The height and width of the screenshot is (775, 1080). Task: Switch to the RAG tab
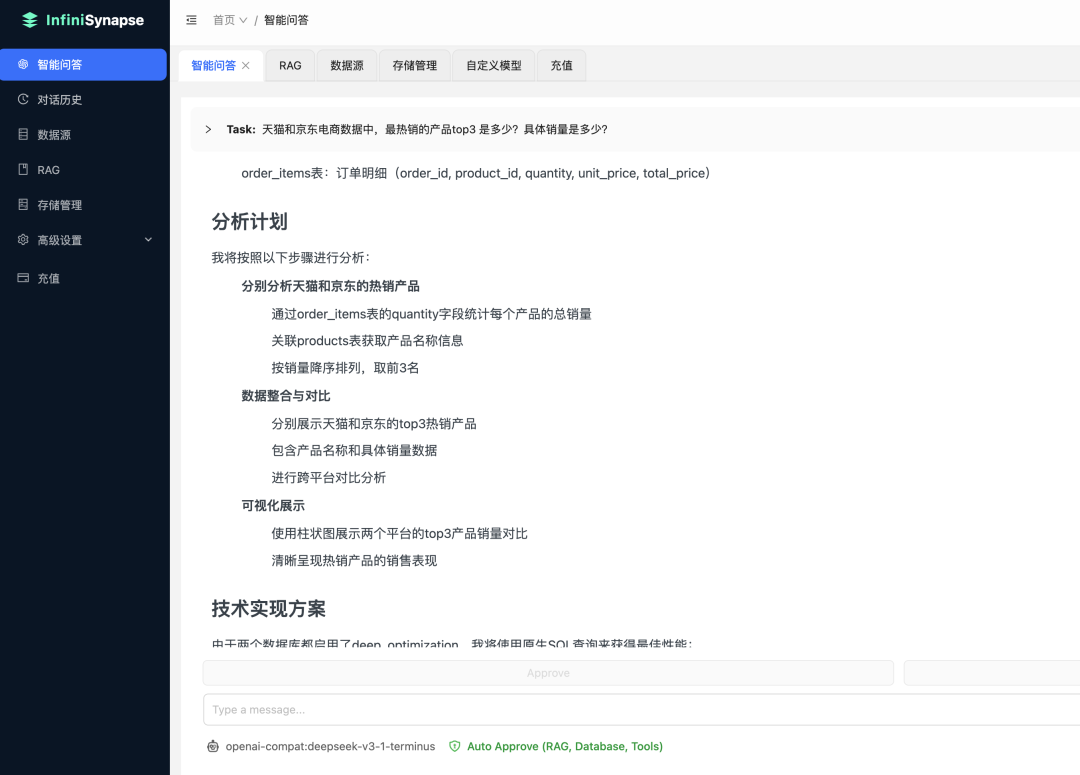coord(290,65)
